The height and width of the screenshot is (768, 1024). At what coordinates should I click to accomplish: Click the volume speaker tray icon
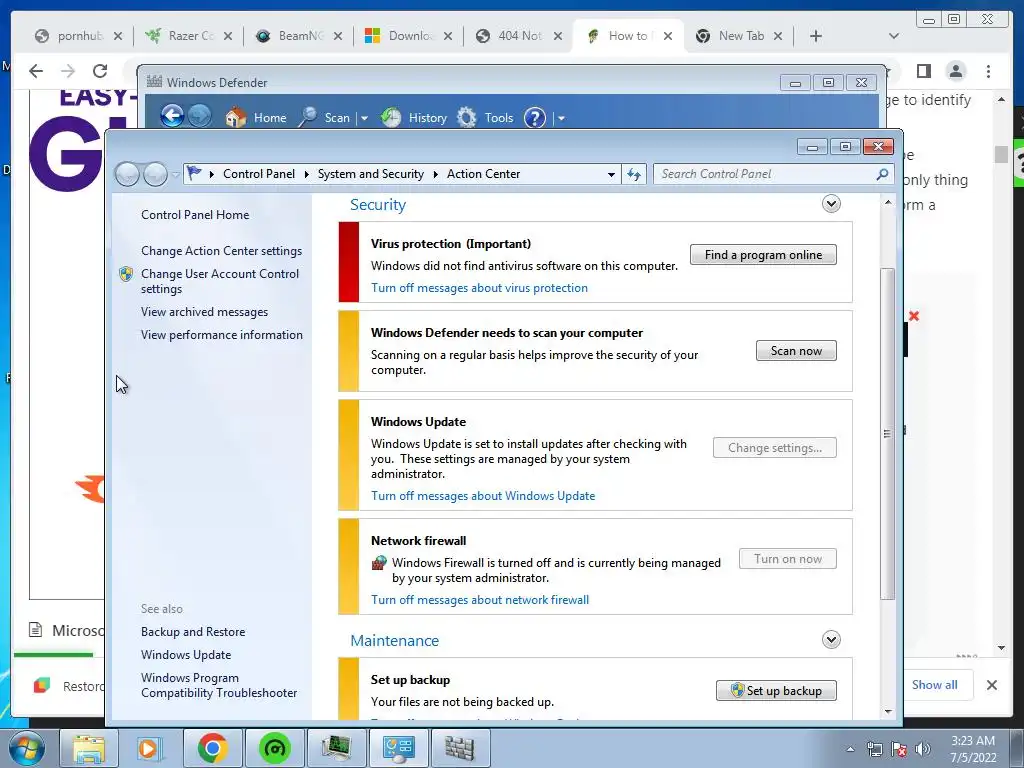click(x=922, y=749)
